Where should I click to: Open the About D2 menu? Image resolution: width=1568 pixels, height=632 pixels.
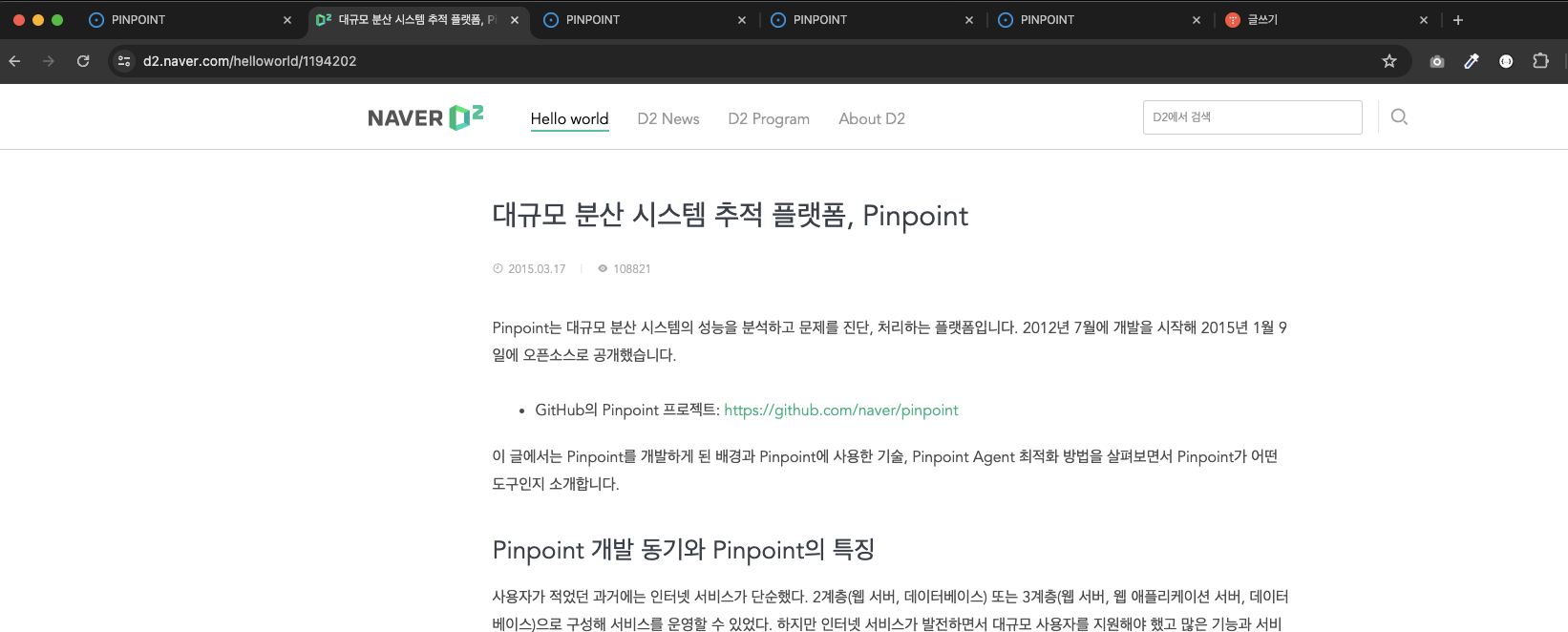pos(872,118)
